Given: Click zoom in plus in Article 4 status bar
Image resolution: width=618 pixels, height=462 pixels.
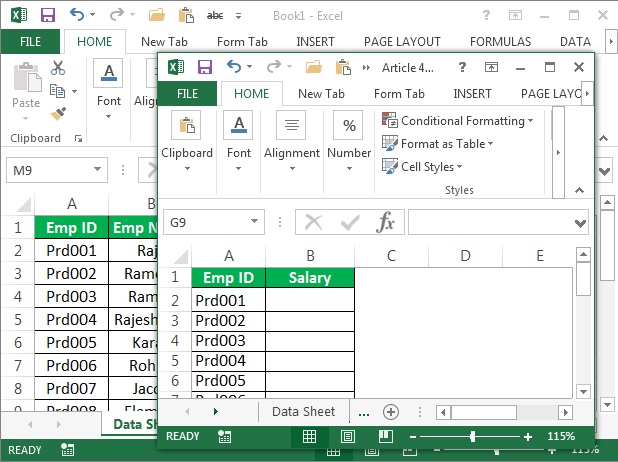Looking at the screenshot, I should click(x=528, y=437).
